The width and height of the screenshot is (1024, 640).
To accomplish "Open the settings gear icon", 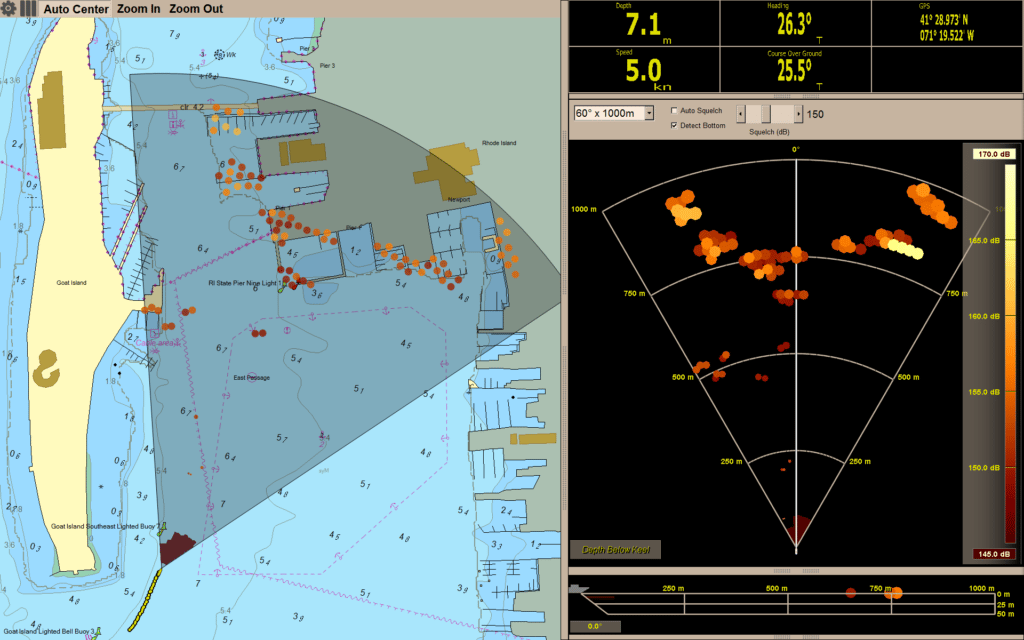I will (10, 9).
